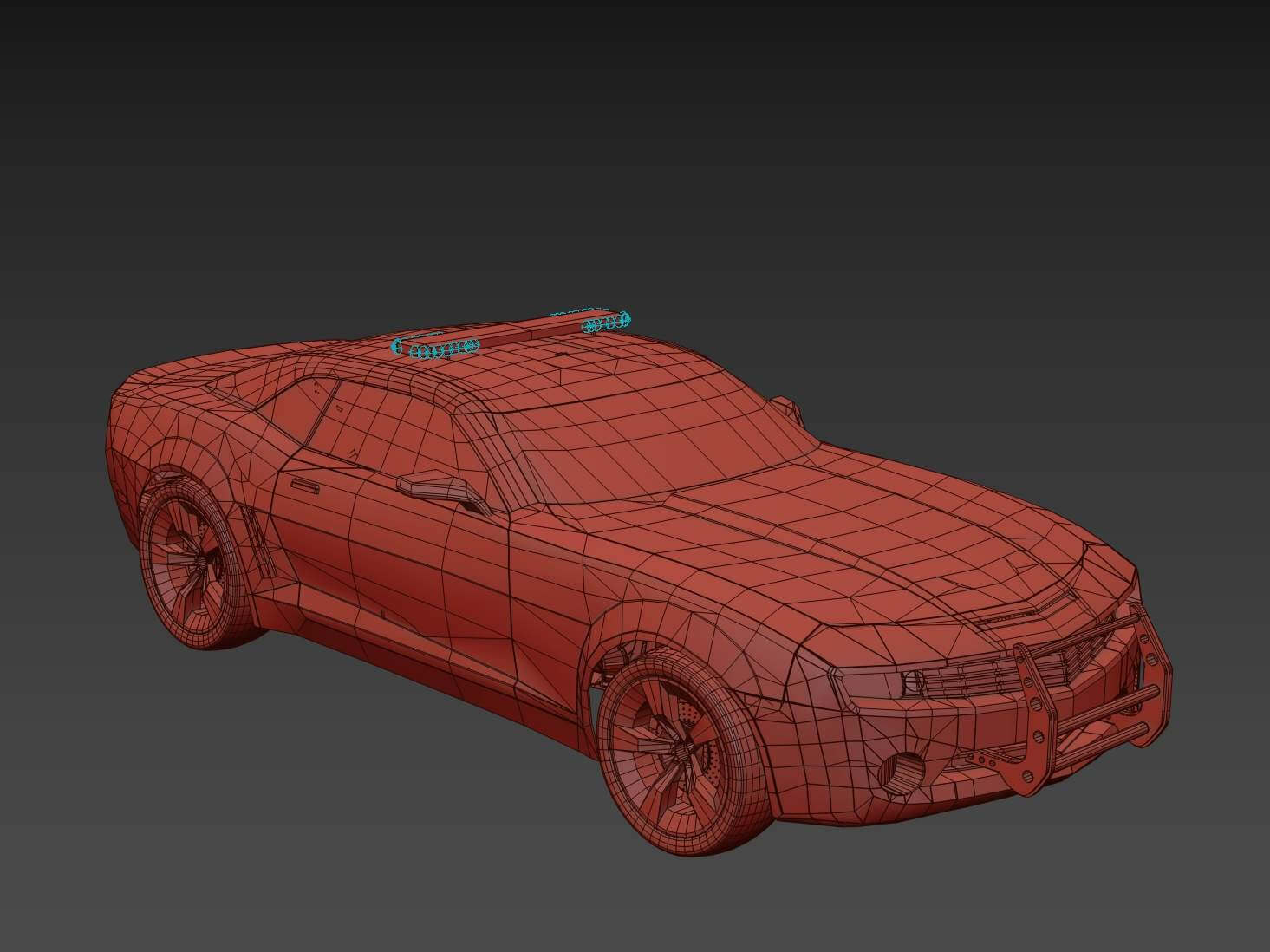Click the center of the roof light bar

click(511, 334)
